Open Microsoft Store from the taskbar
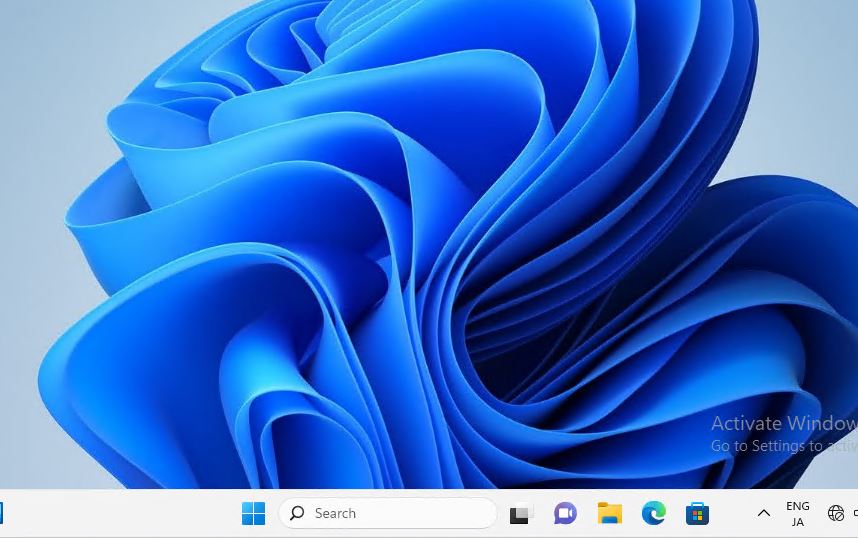The width and height of the screenshot is (858, 538). pyautogui.click(x=698, y=514)
